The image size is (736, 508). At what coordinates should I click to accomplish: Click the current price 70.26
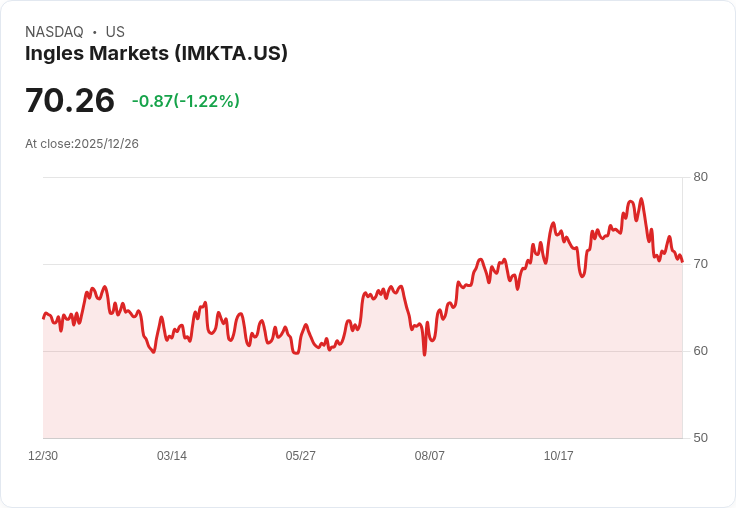pyautogui.click(x=70, y=100)
